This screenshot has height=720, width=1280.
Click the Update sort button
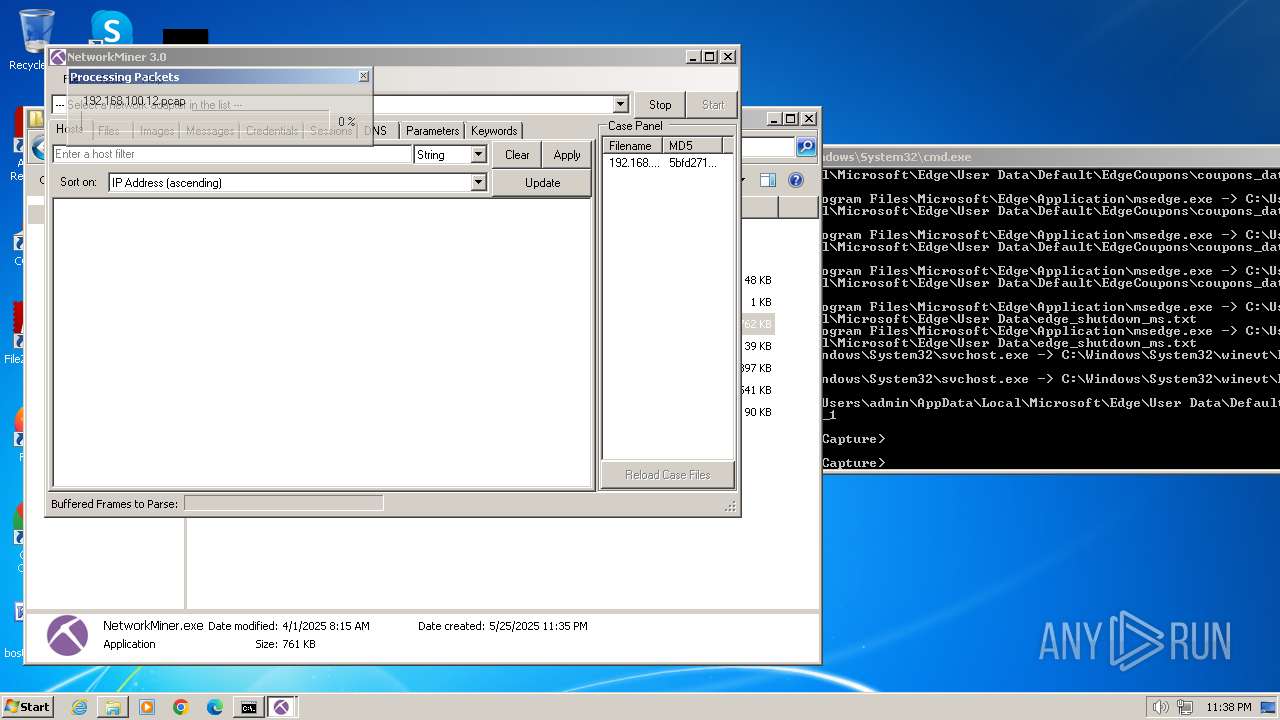542,183
